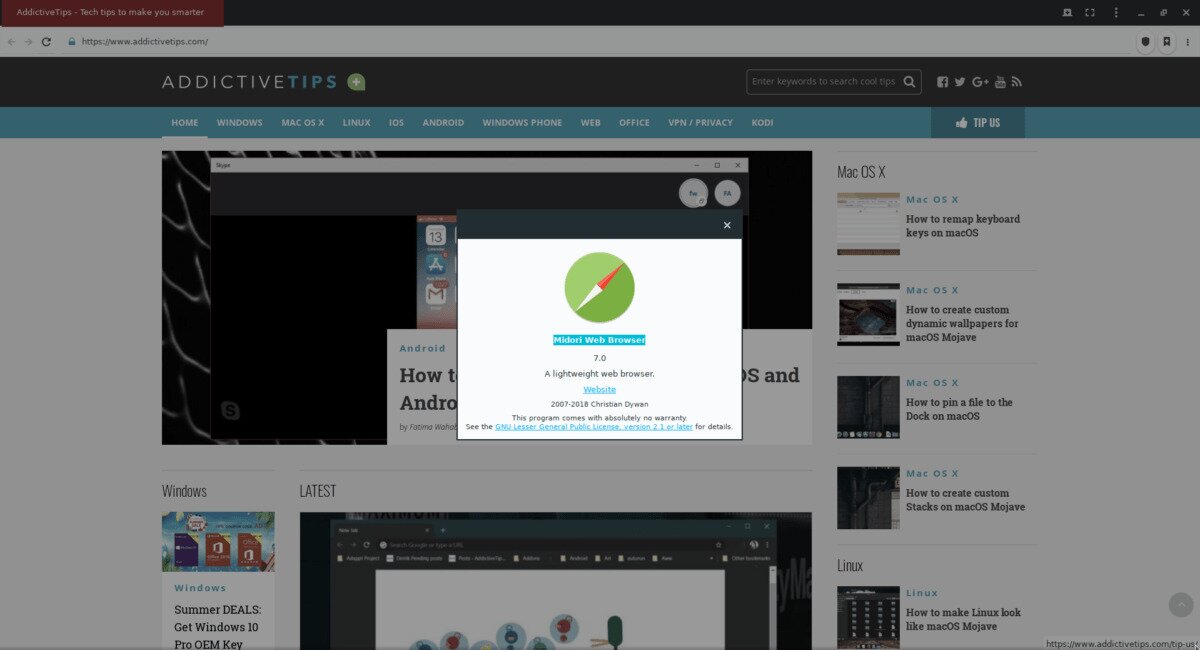Click the Windows category label under Summer DEALS image

[200, 588]
